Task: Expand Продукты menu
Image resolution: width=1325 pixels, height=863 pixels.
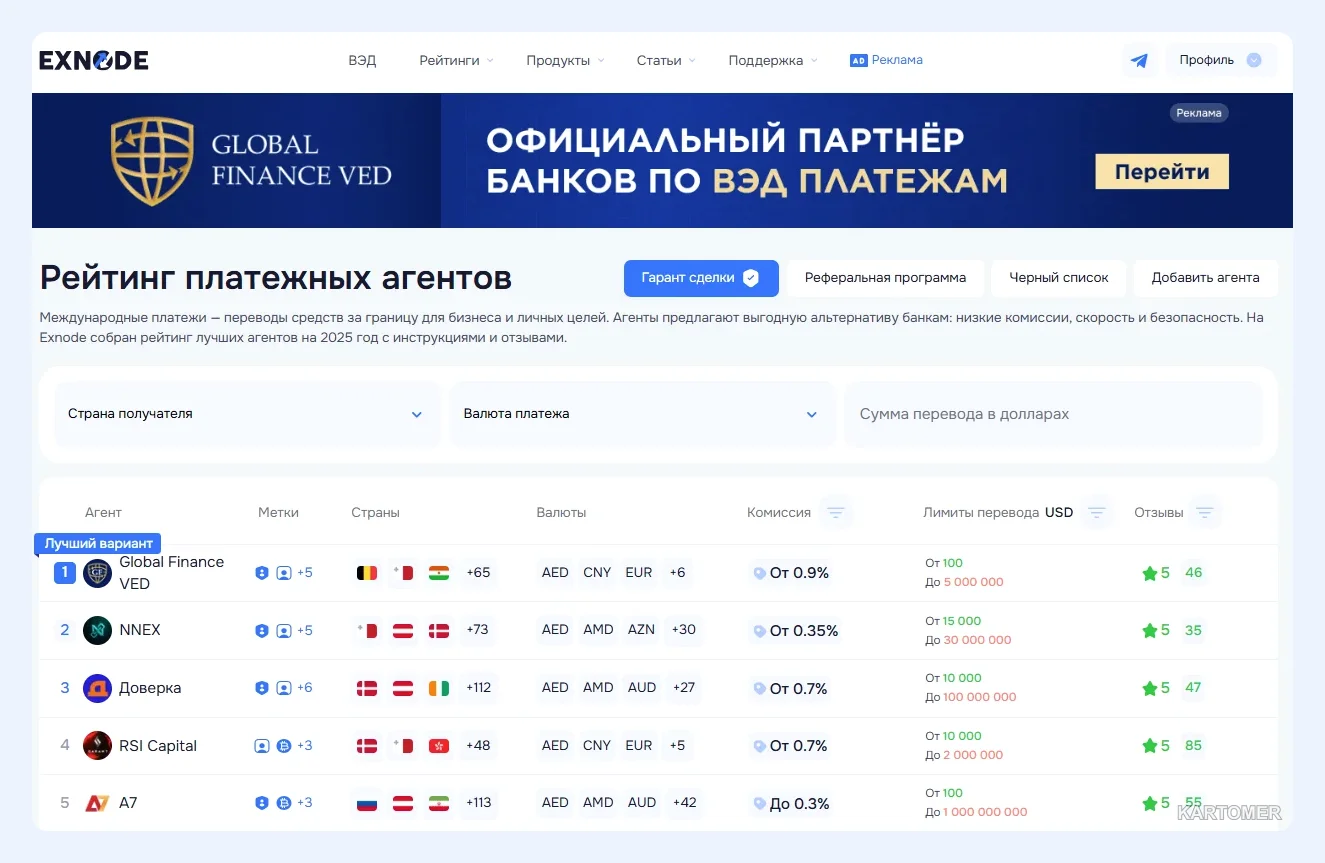Action: pyautogui.click(x=565, y=60)
